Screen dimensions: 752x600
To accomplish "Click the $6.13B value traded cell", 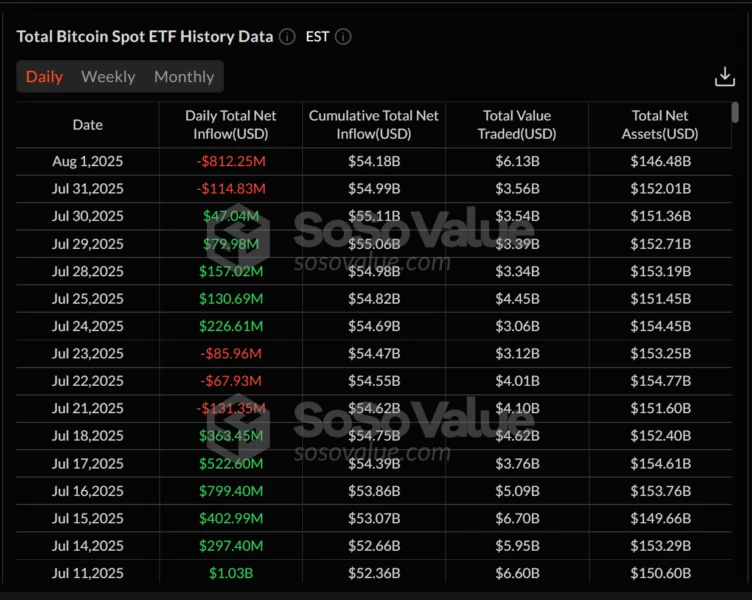I will click(x=517, y=161).
